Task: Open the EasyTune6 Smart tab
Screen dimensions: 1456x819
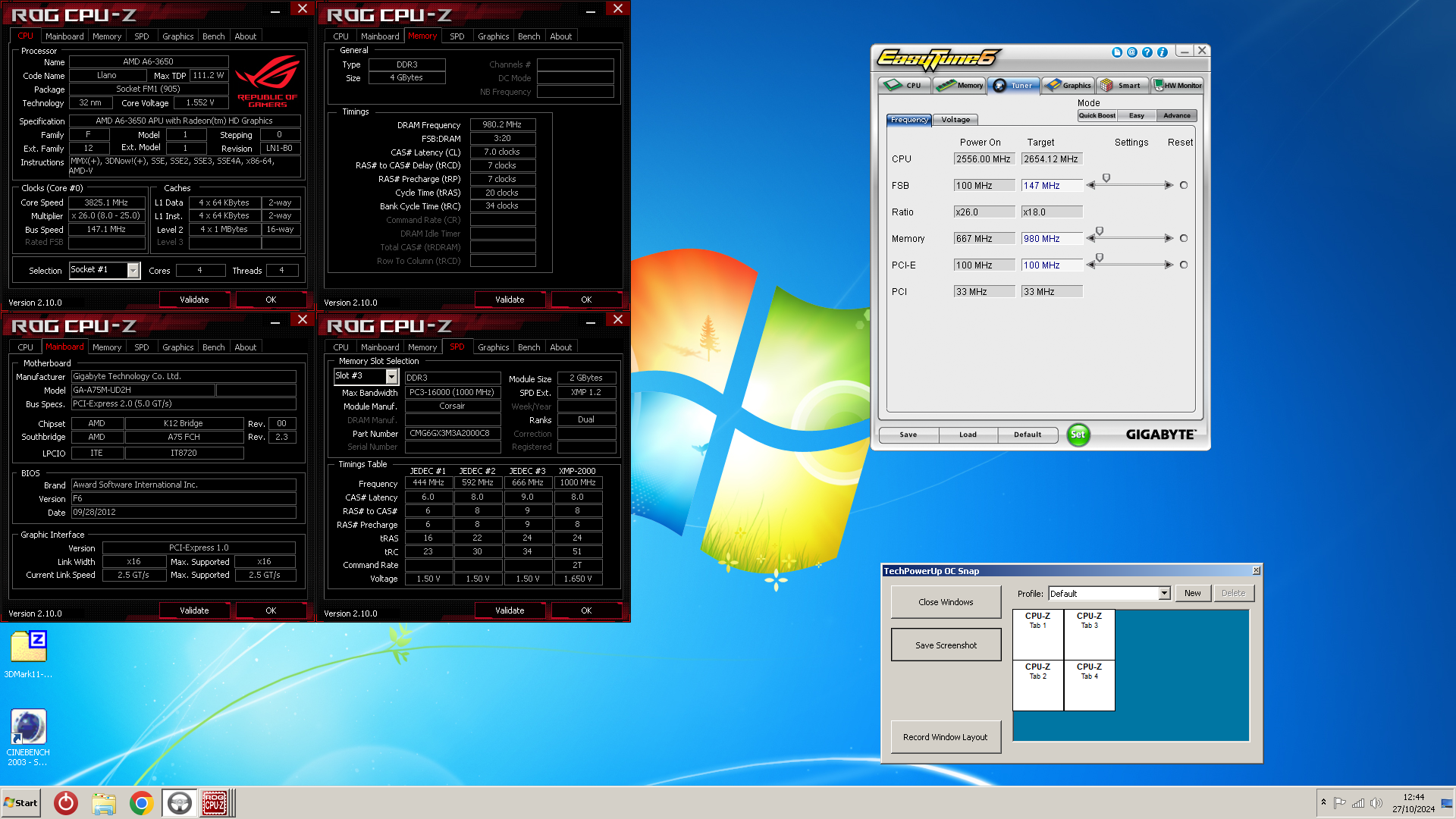Action: [x=1122, y=85]
